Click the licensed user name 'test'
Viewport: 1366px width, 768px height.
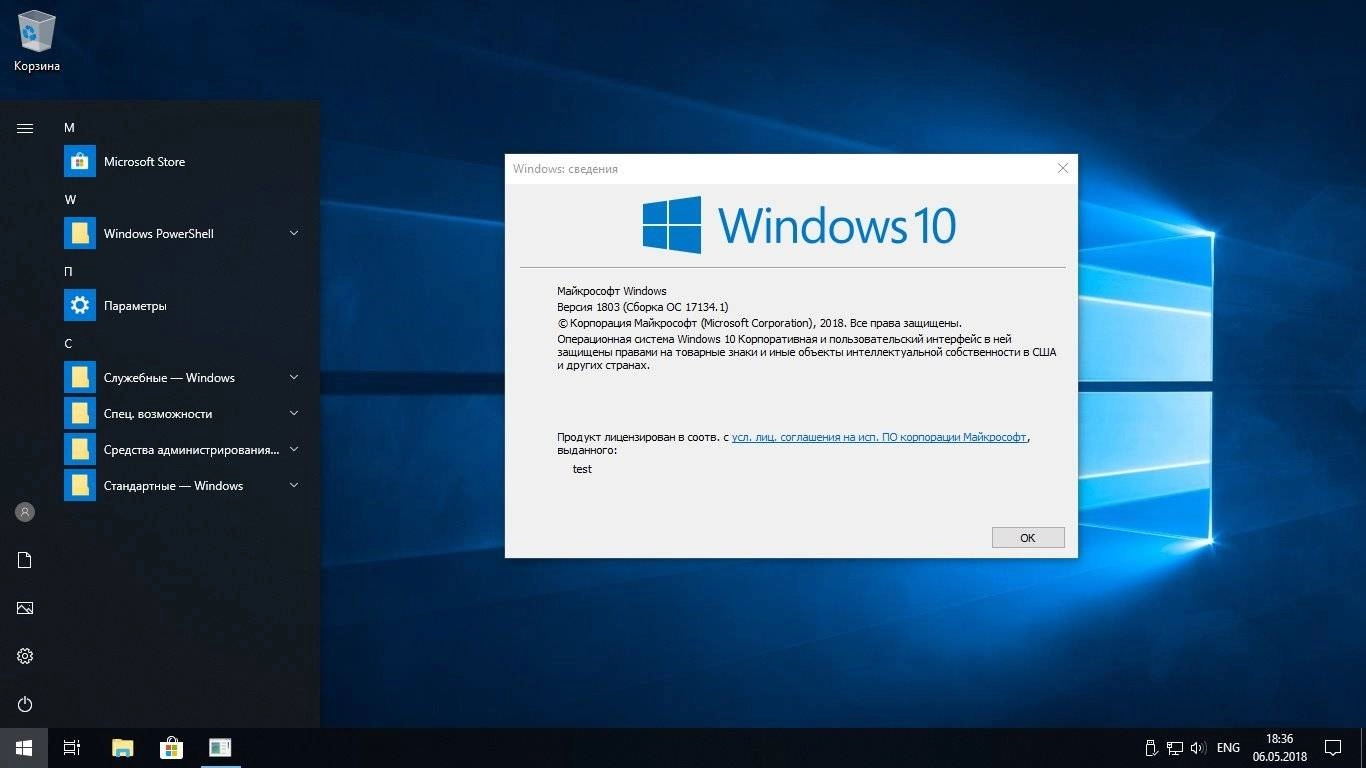582,469
